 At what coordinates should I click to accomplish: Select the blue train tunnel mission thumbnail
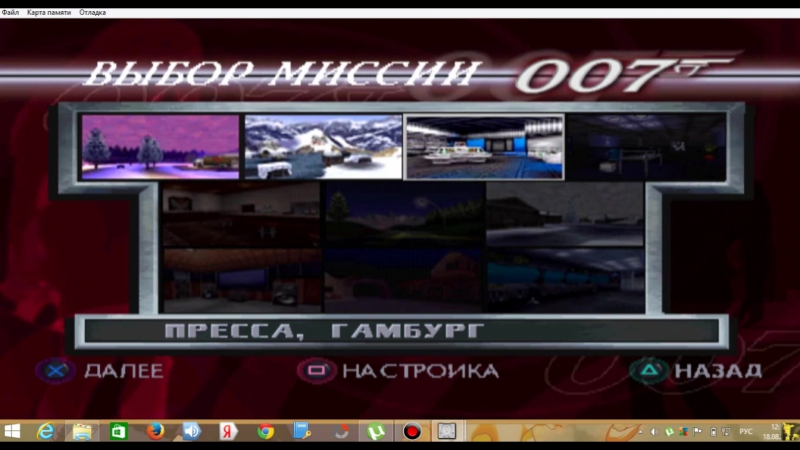click(565, 281)
